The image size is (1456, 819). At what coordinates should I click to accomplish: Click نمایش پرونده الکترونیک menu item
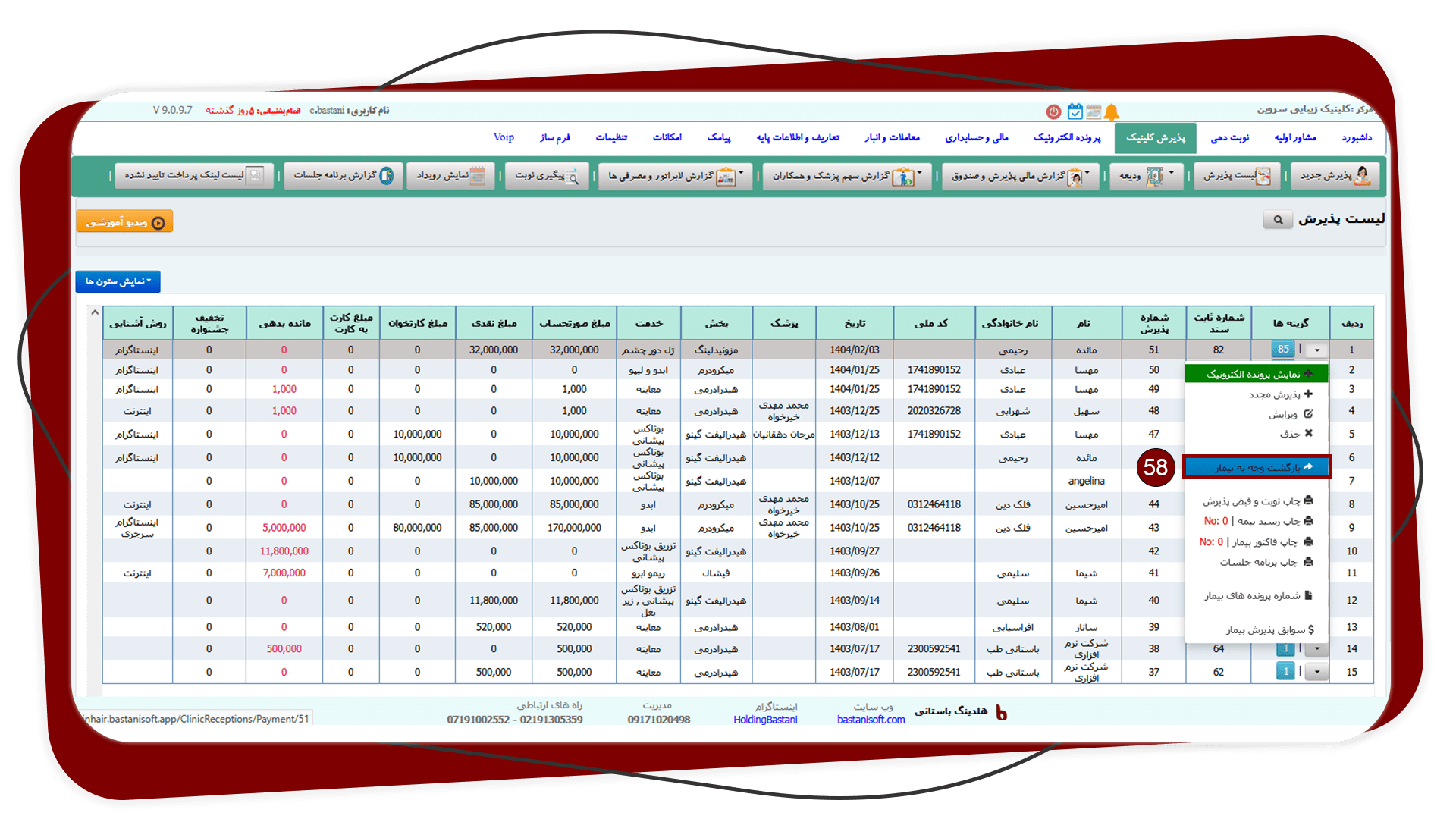1256,375
